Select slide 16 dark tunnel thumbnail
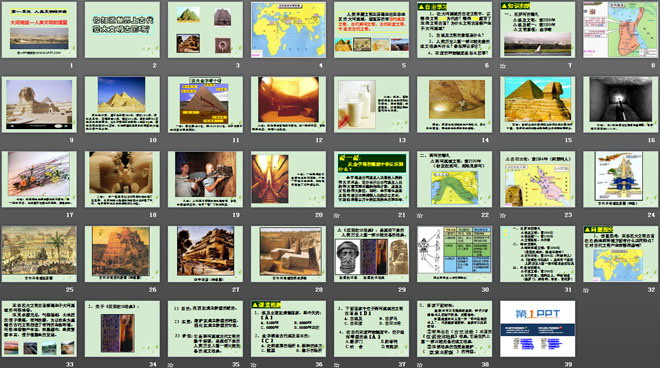The width and height of the screenshot is (660, 368). pyautogui.click(x=621, y=104)
